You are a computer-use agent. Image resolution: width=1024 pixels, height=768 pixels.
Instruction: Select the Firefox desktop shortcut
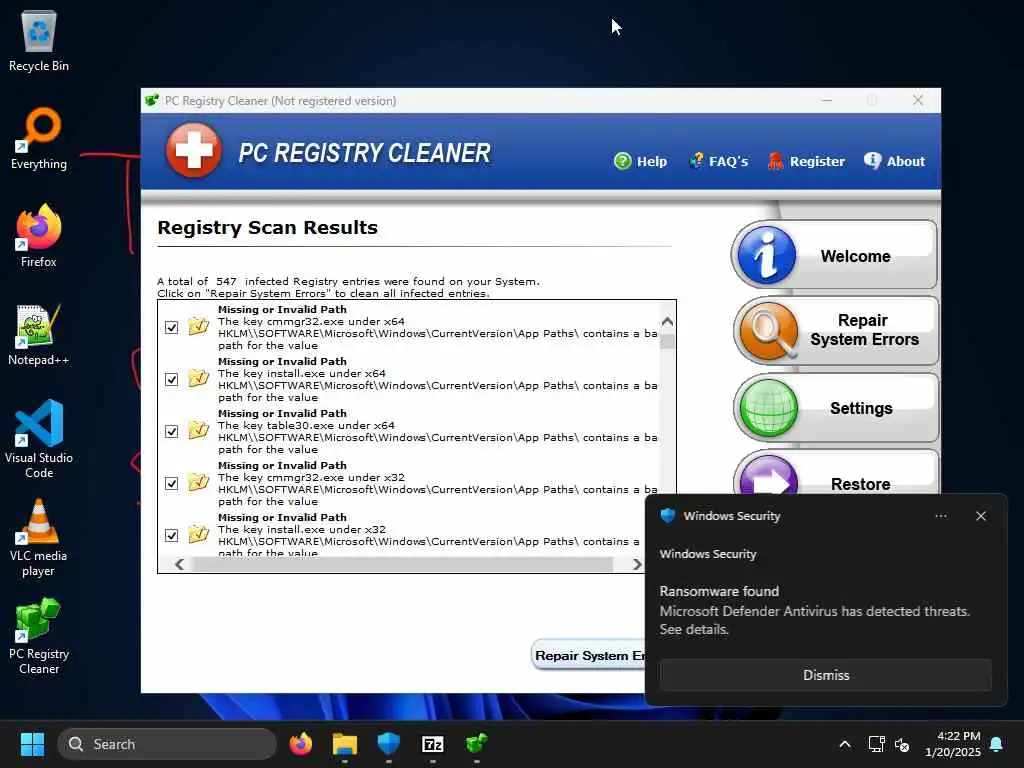[x=39, y=236]
